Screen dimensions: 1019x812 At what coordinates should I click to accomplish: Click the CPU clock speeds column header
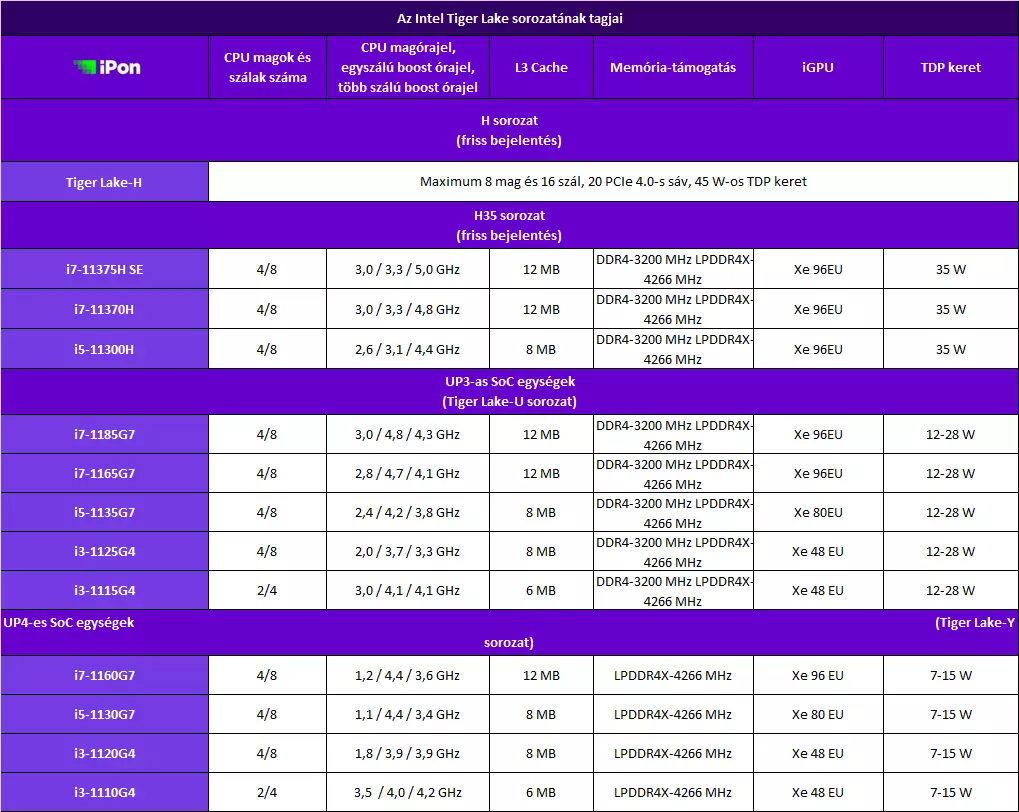407,67
